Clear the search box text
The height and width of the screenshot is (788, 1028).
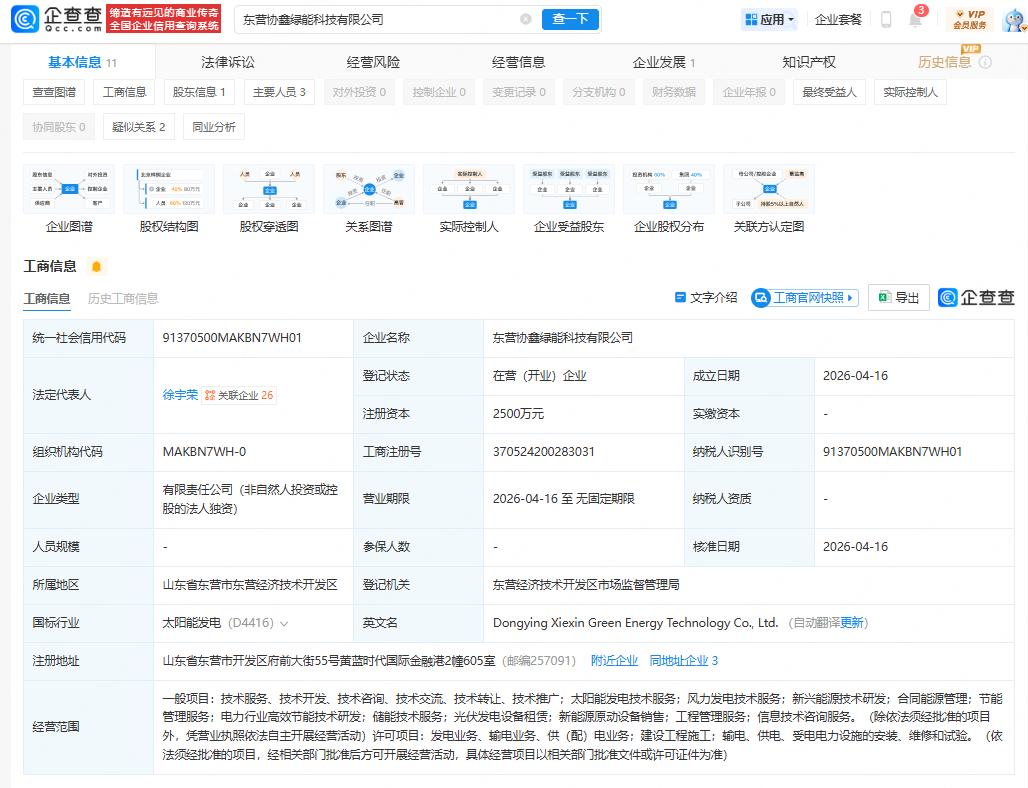tap(526, 19)
